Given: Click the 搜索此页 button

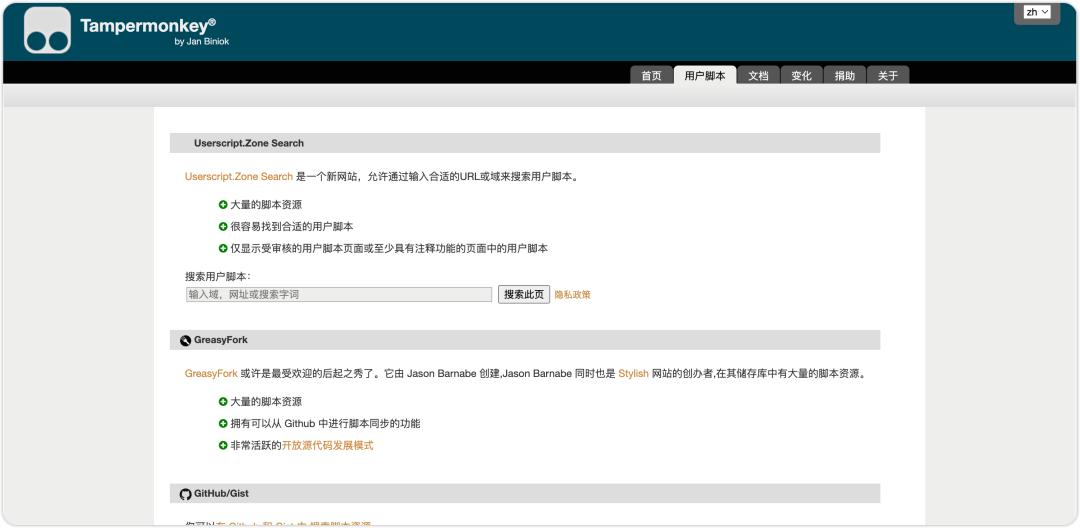Looking at the screenshot, I should [x=524, y=295].
